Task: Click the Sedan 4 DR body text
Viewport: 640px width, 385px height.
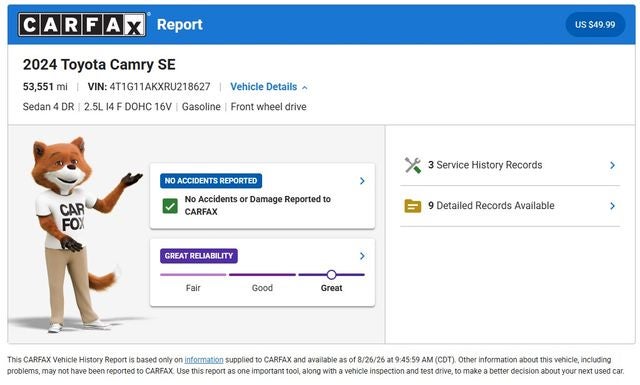Action: click(x=48, y=107)
